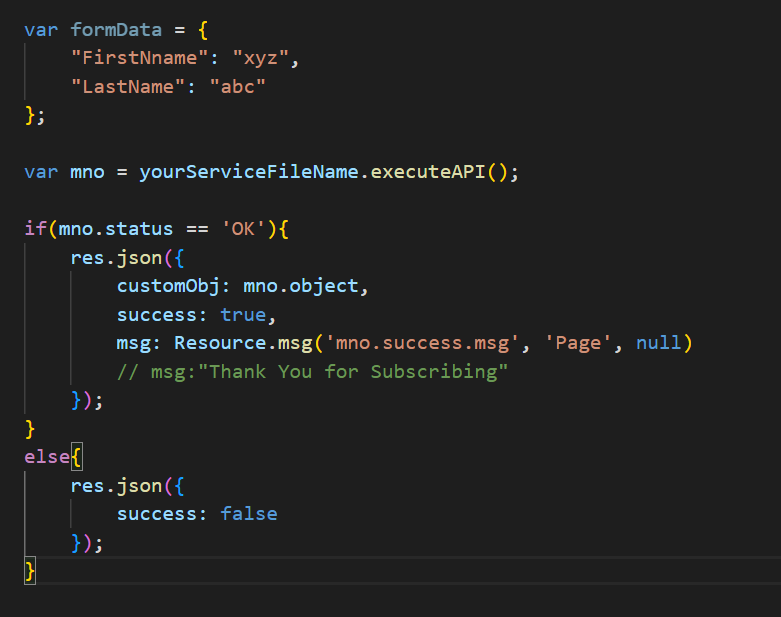Click the executeAPI method call
781x617 pixels.
pyautogui.click(x=428, y=172)
